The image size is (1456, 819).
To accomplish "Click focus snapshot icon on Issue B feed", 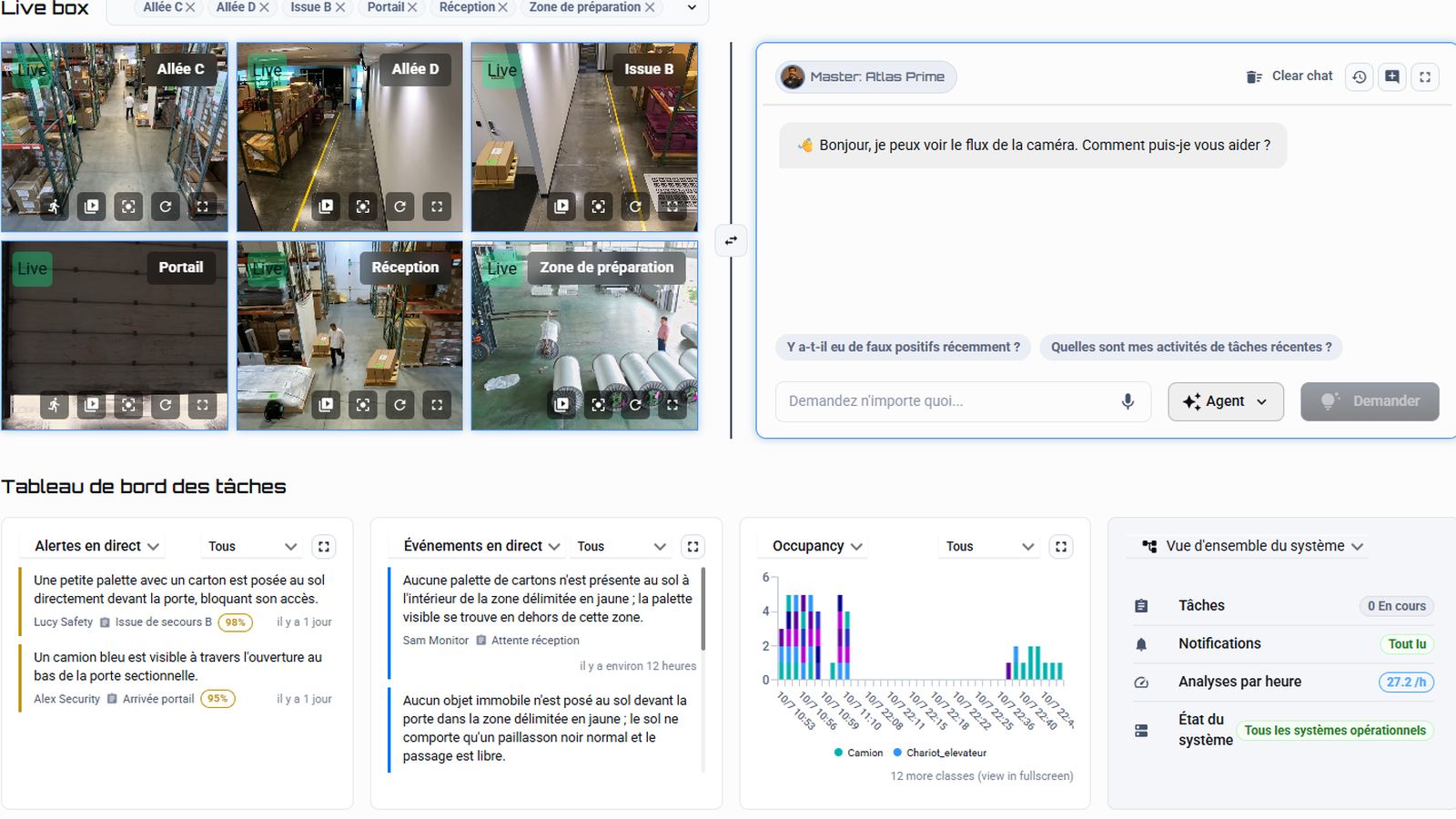I will point(599,207).
